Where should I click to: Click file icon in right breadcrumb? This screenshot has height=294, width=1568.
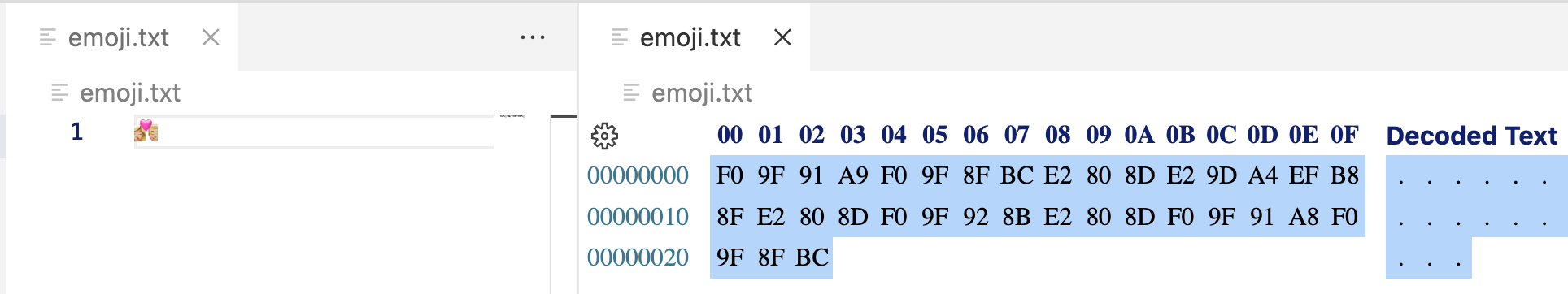[x=631, y=93]
